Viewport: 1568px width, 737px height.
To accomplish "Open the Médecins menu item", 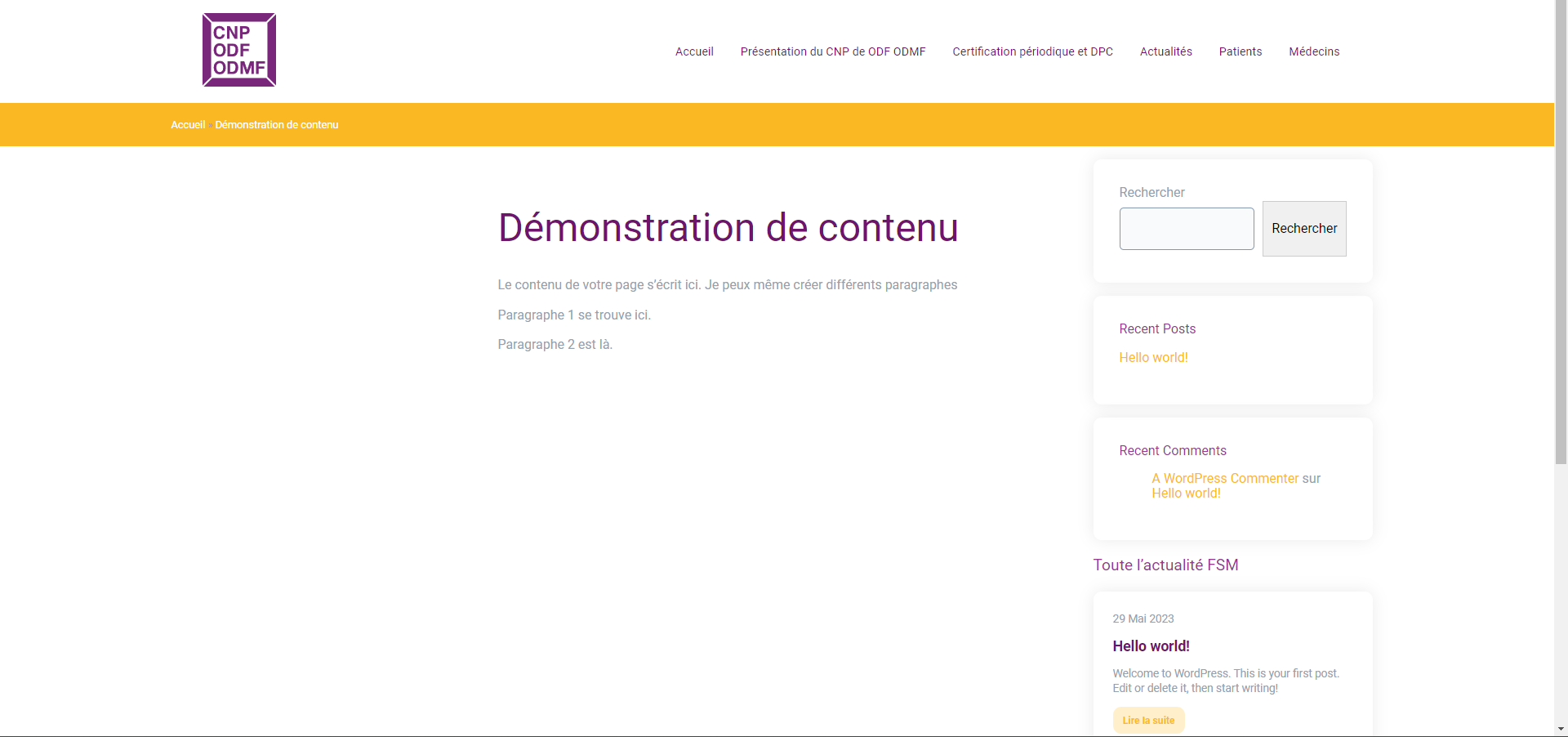I will click(x=1313, y=51).
